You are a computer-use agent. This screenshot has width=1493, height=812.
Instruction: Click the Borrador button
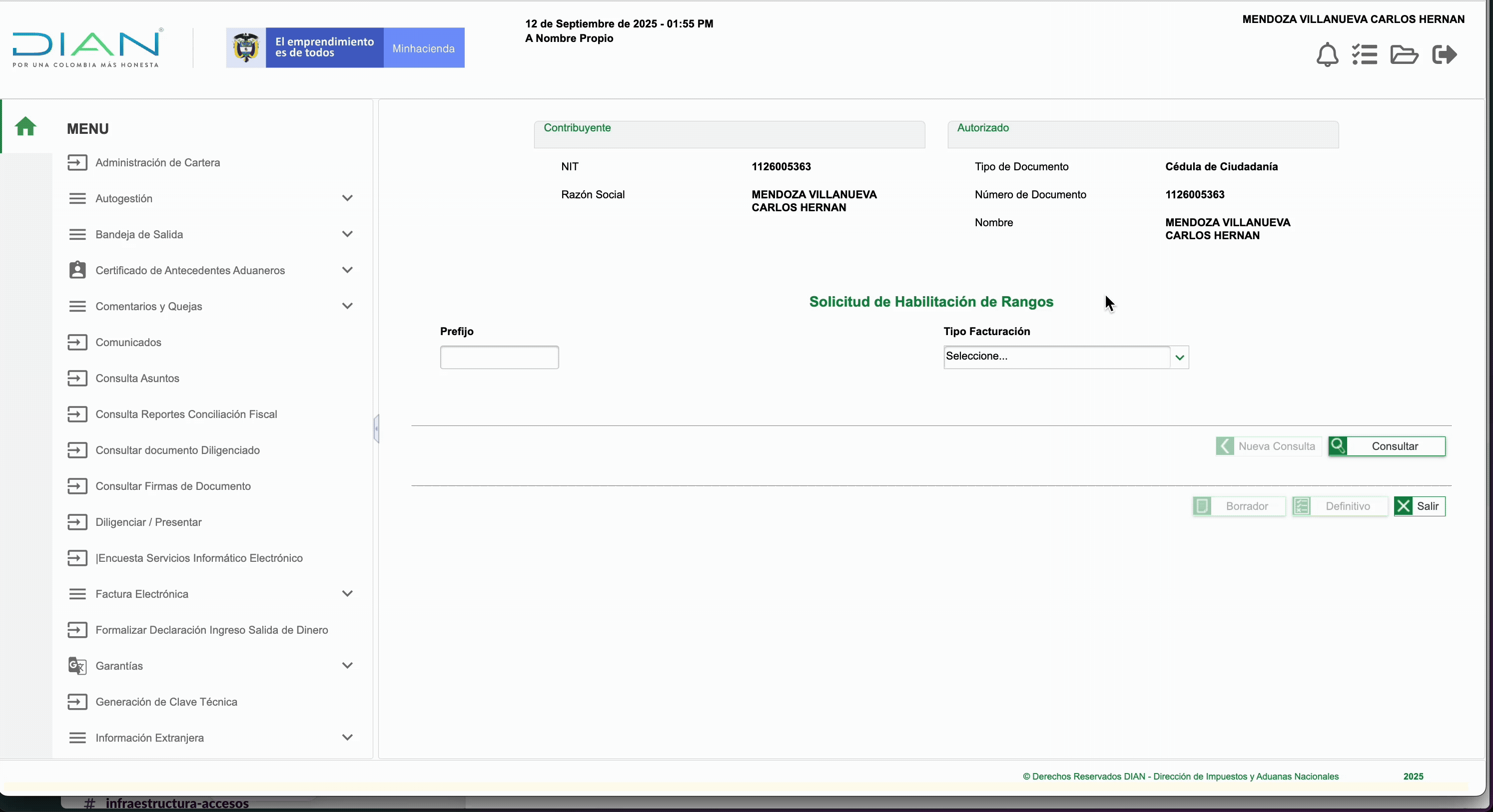(x=1239, y=506)
